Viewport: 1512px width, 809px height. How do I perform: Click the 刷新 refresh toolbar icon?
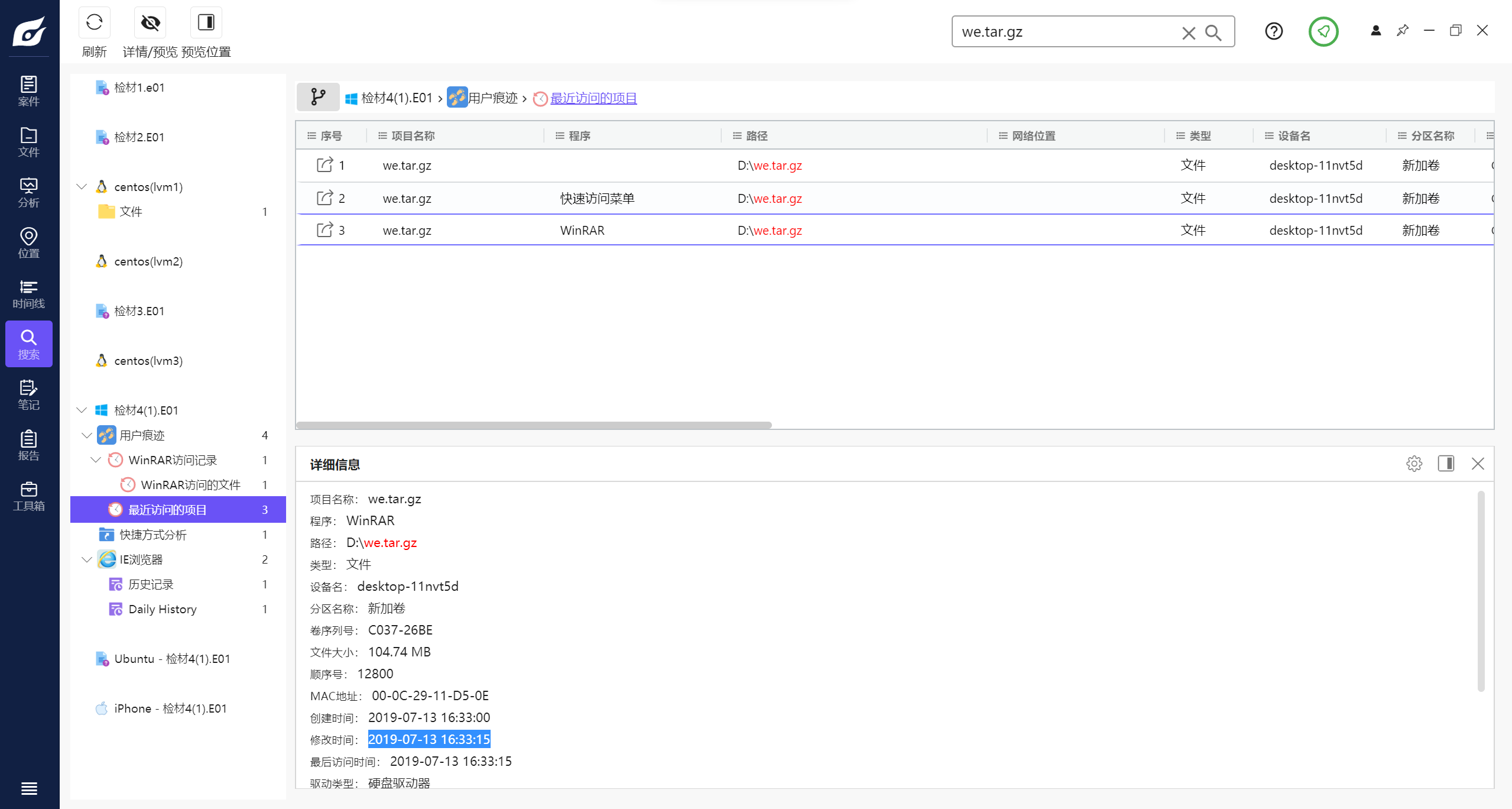(94, 23)
